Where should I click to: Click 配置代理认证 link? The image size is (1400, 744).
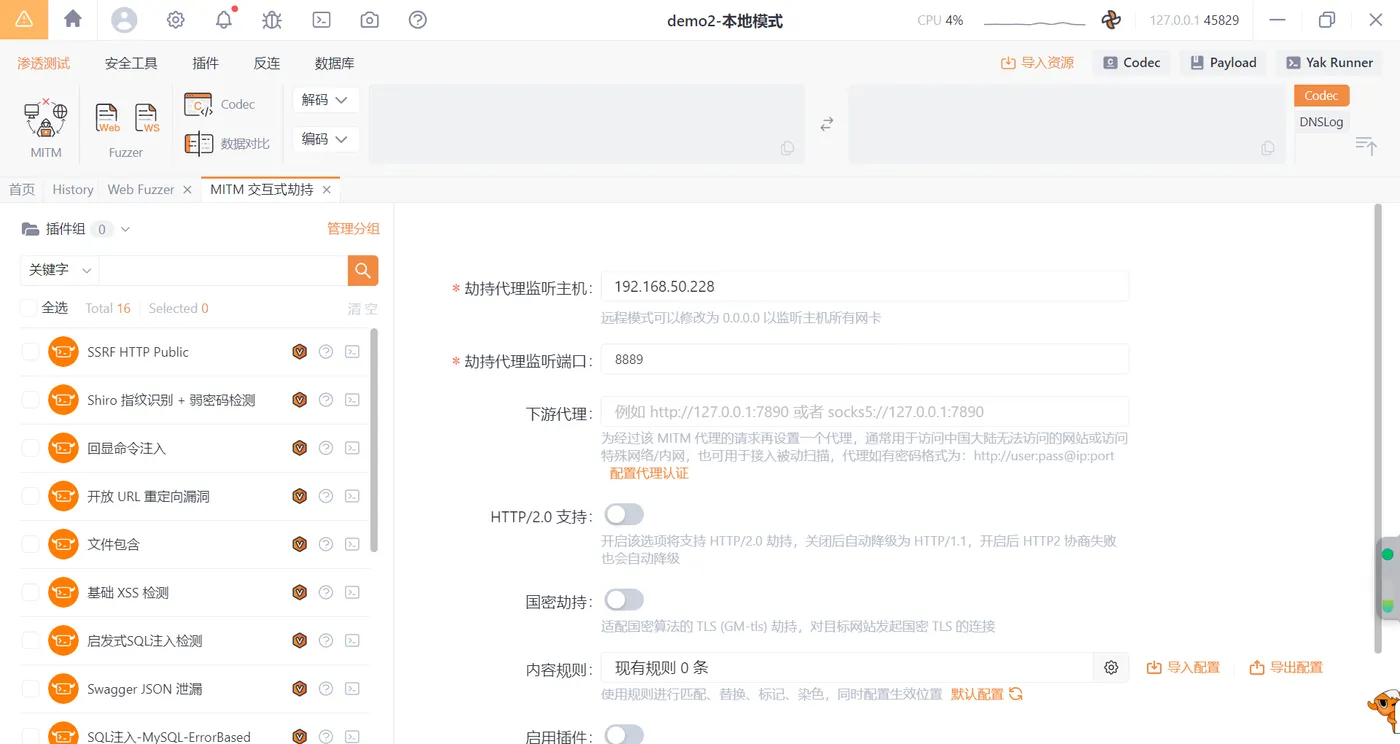[649, 473]
